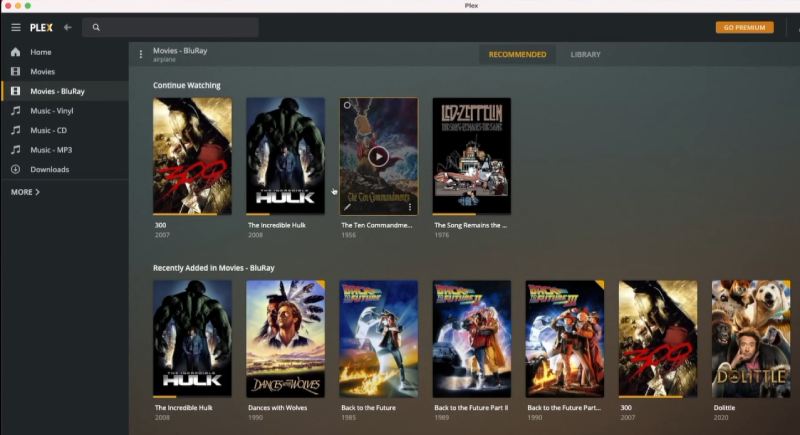Open the three-dot menu next to Movies - BluRay title
The image size is (800, 435).
pos(141,54)
